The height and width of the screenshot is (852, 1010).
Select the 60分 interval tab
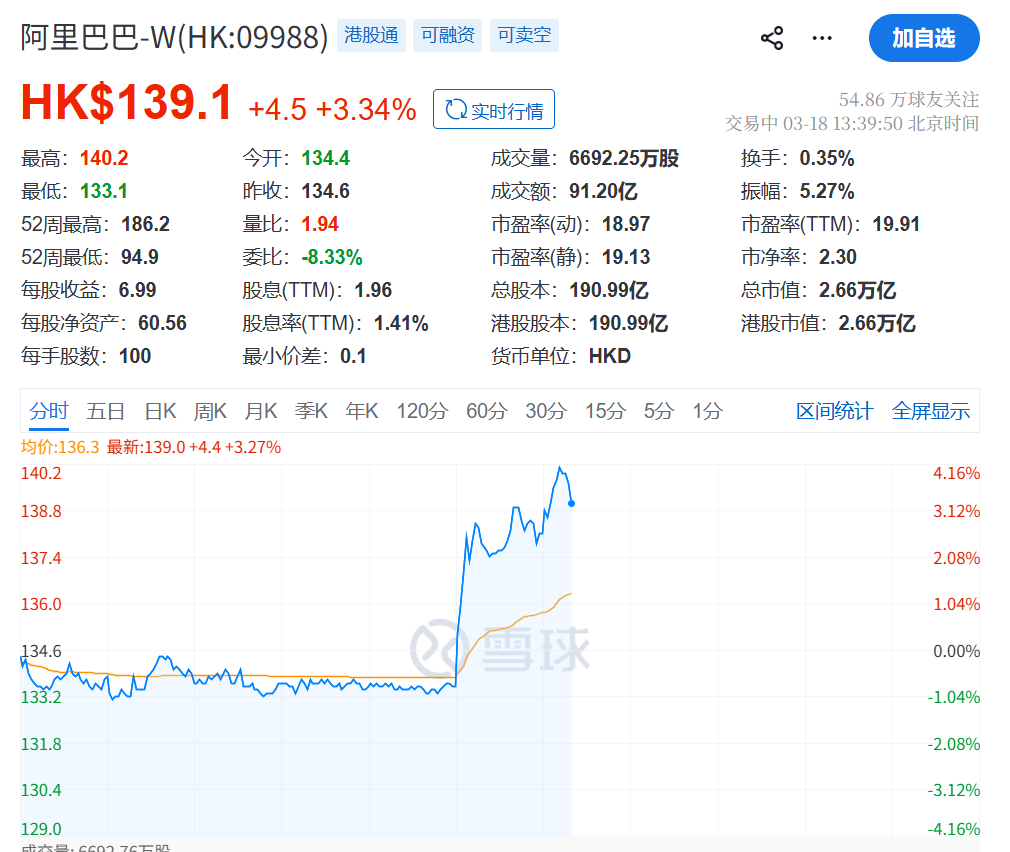click(x=486, y=410)
